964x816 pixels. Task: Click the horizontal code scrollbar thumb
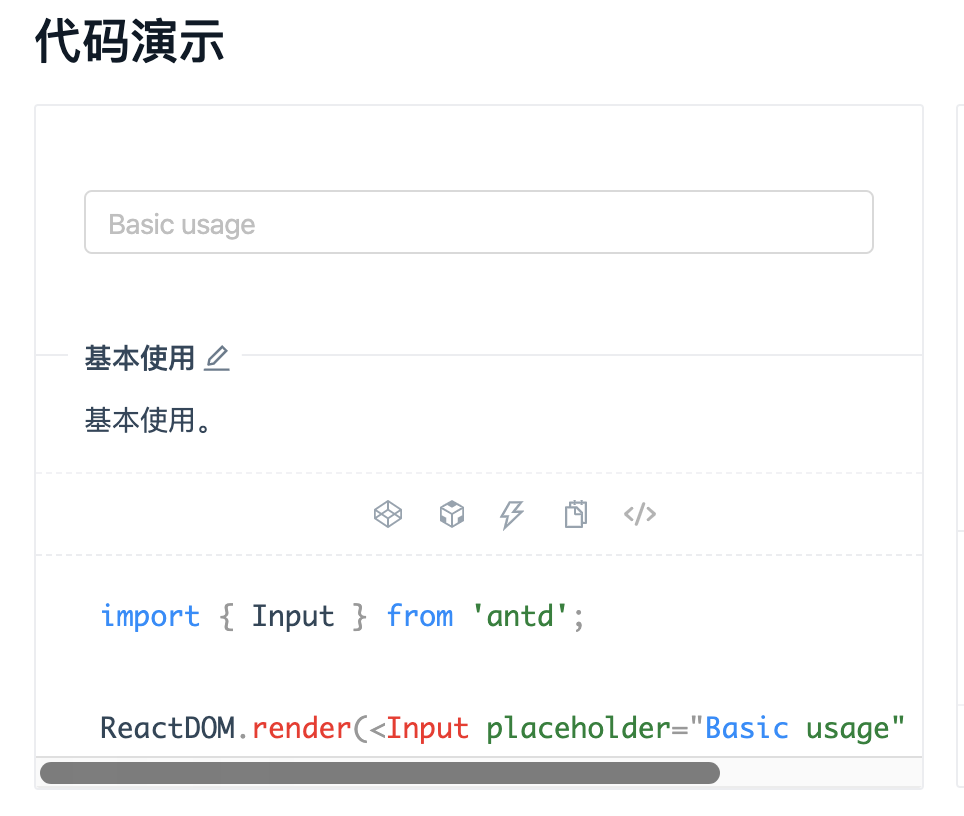point(379,773)
